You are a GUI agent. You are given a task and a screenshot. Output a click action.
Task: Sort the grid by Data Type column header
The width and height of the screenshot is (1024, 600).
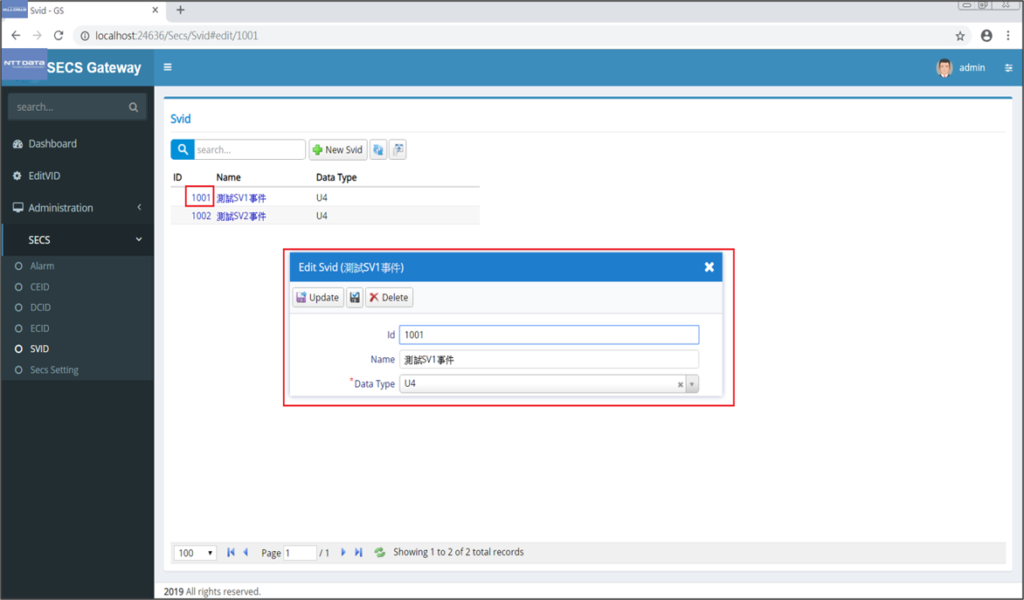point(336,177)
